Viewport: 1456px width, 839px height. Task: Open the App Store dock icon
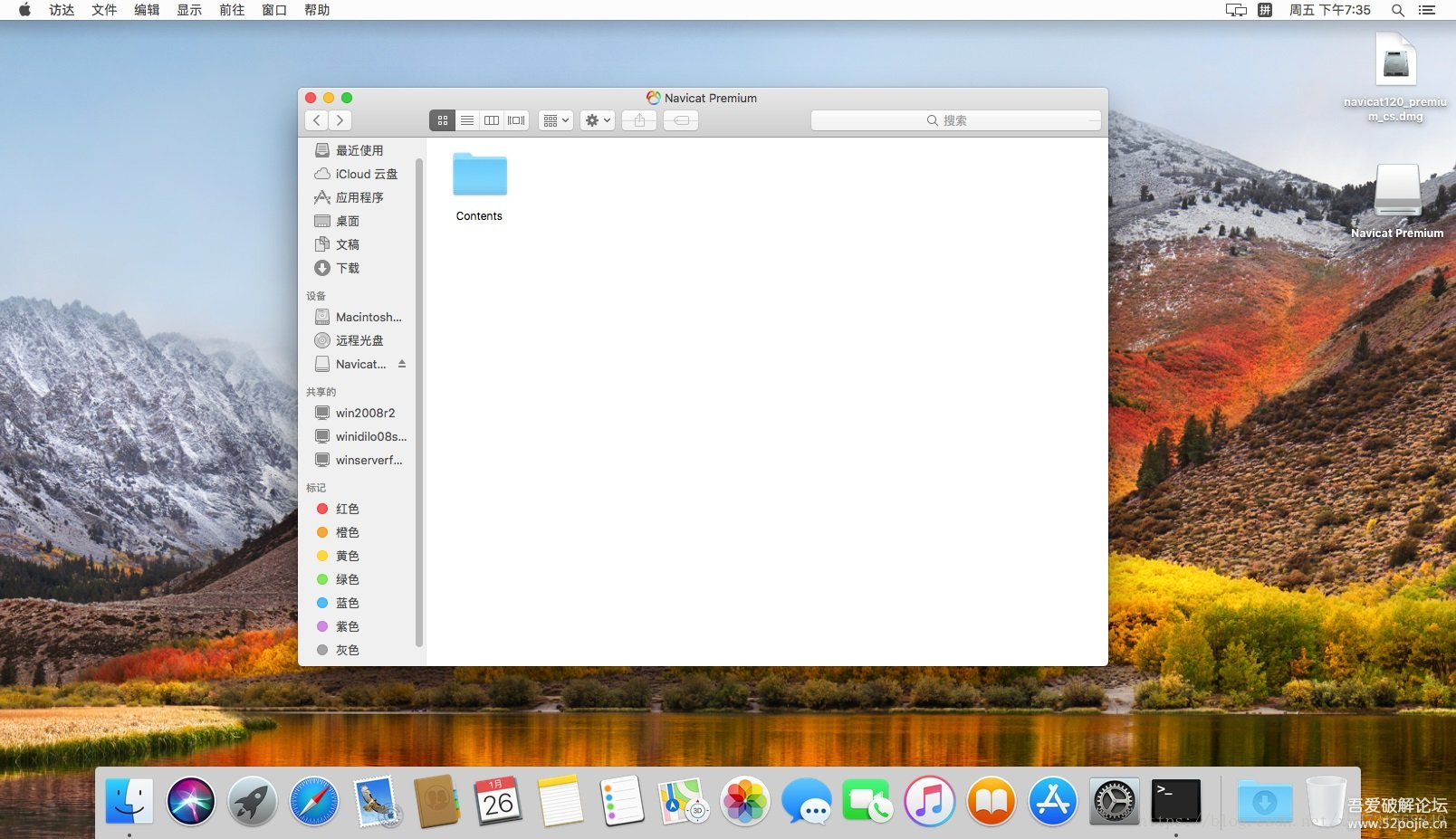pyautogui.click(x=1053, y=802)
